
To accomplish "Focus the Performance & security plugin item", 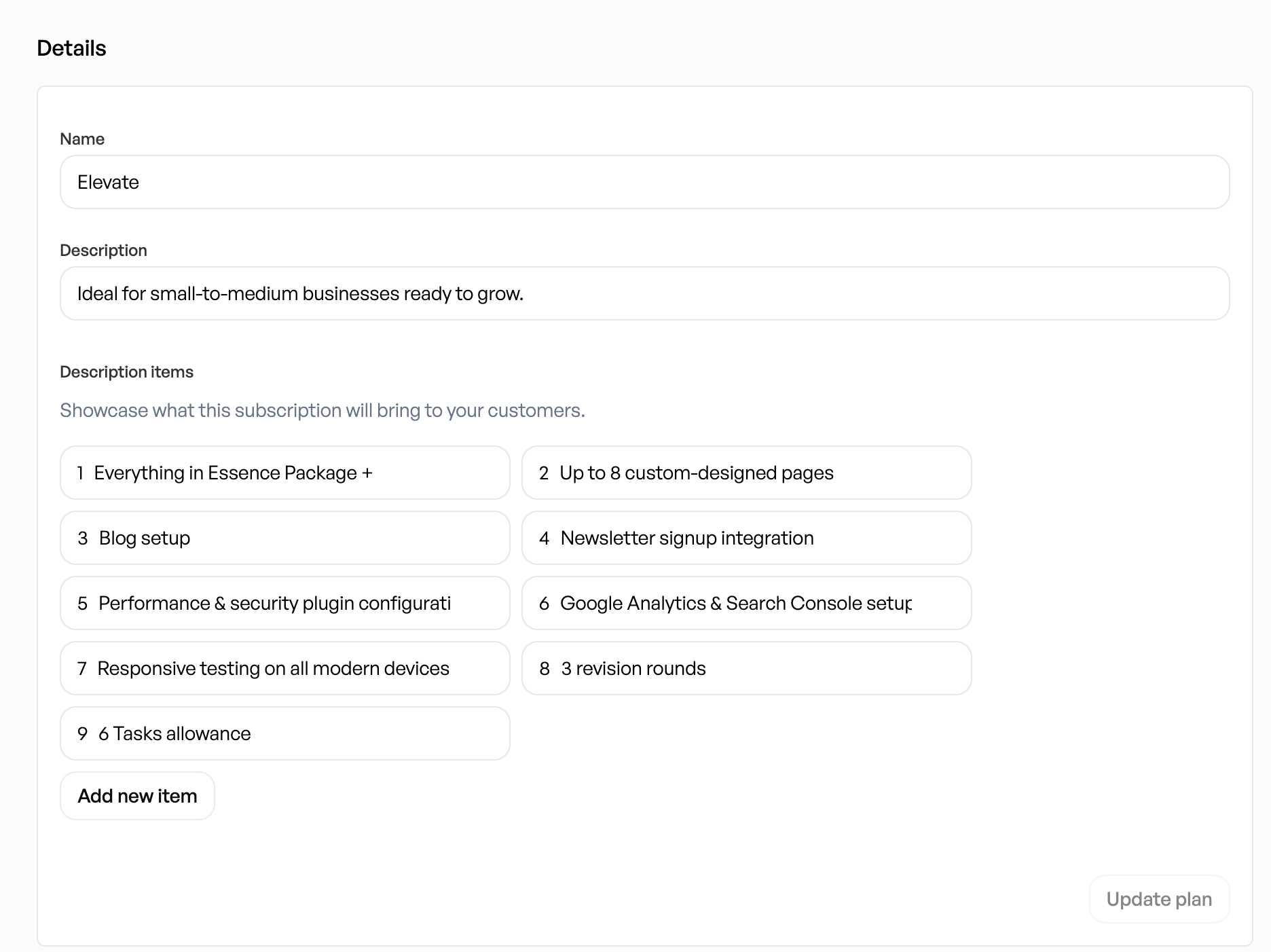I will point(284,603).
